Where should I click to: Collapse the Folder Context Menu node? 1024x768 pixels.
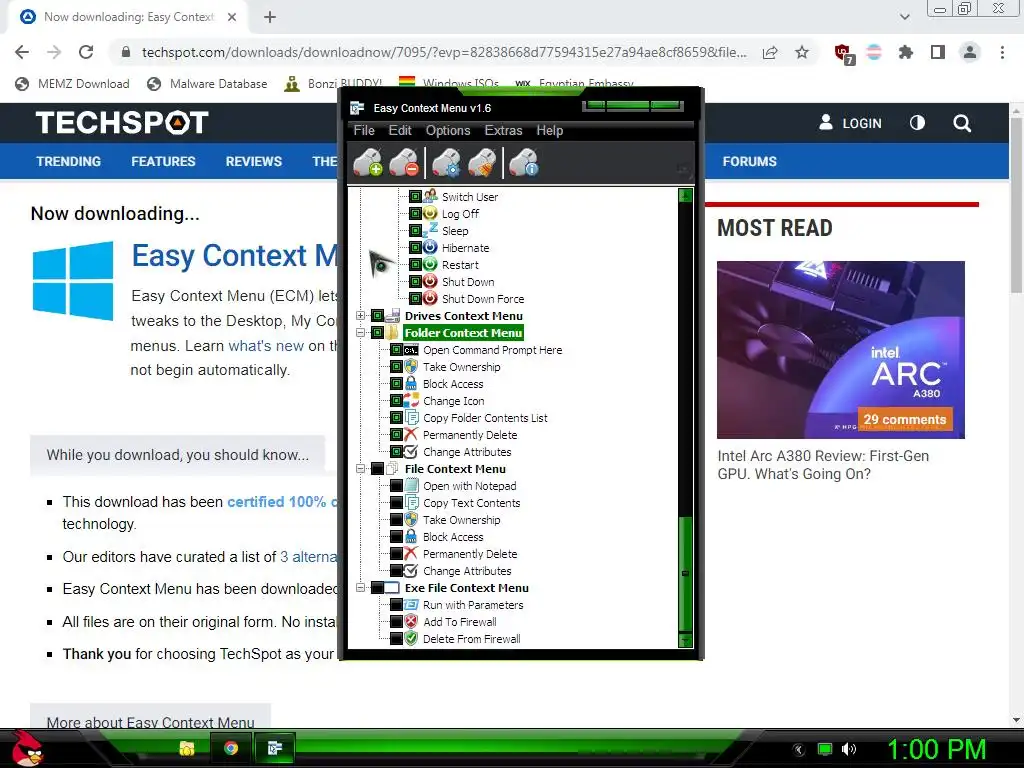click(x=360, y=332)
